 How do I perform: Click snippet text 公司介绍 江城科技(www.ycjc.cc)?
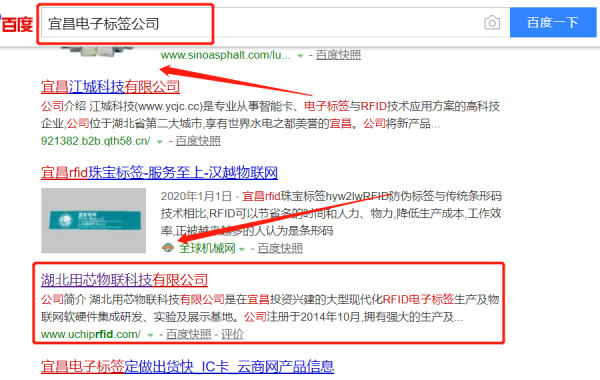pos(121,106)
